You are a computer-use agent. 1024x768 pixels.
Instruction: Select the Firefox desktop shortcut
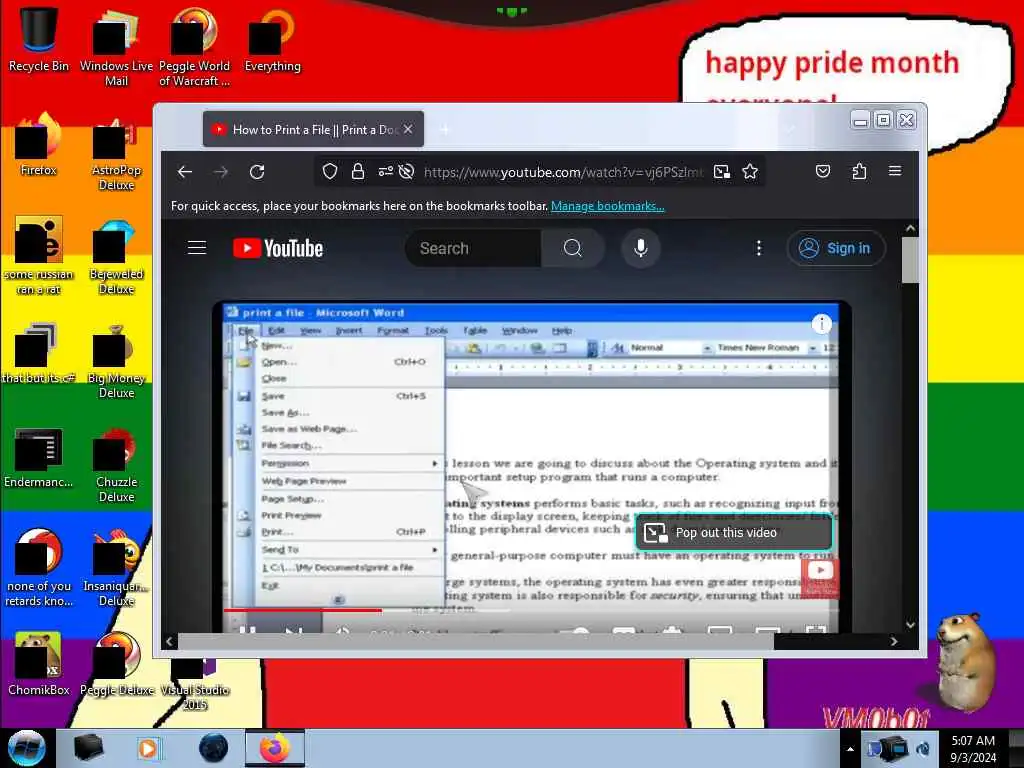tap(39, 145)
